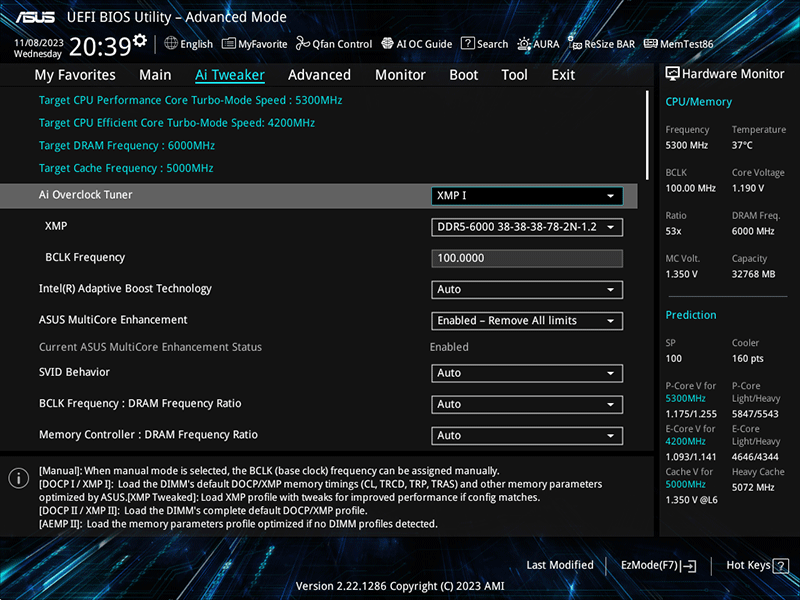The image size is (800, 600).
Task: Click Target CPU Performance Core Turbo-Mode Speed line
Action: pyautogui.click(x=190, y=100)
